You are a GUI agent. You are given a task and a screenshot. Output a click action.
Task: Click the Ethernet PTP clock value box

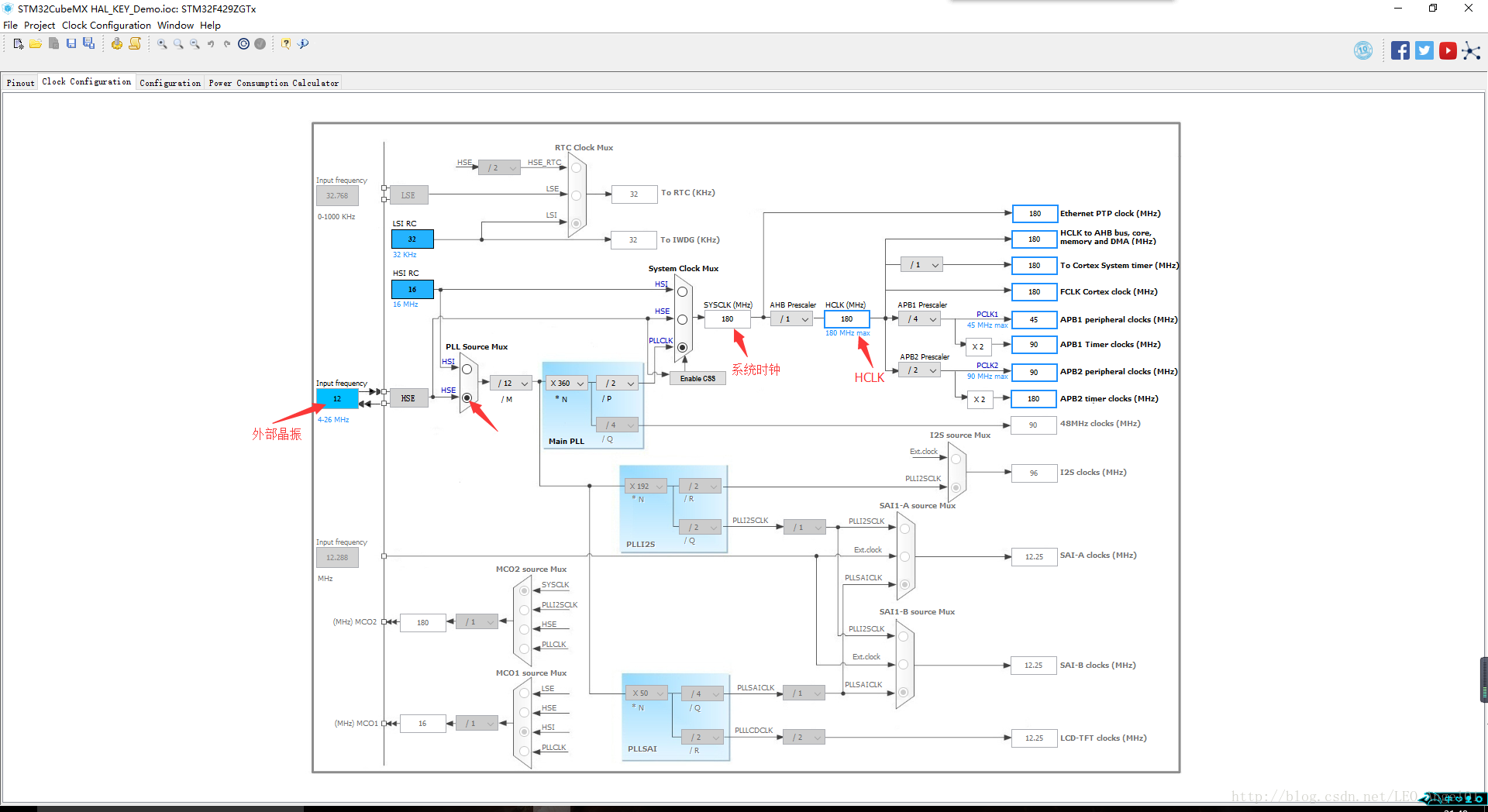click(x=1035, y=214)
